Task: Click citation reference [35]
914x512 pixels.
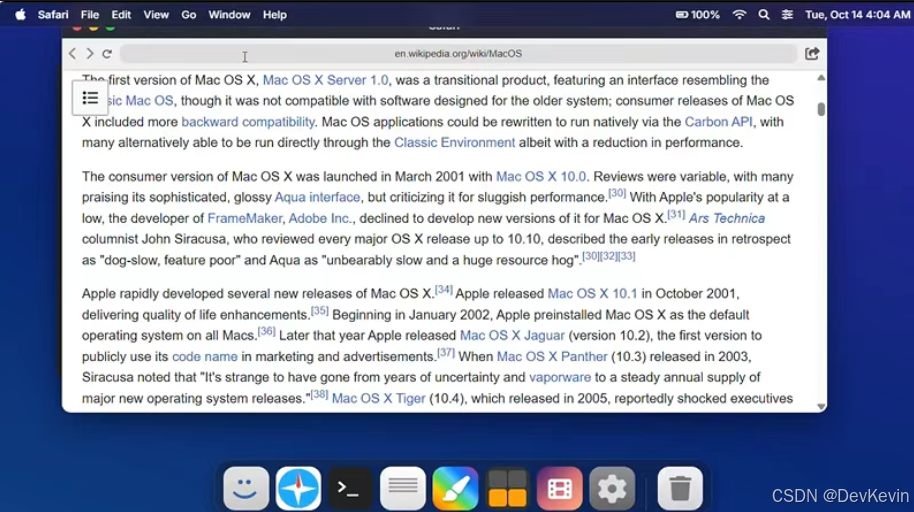Action: click(x=319, y=310)
